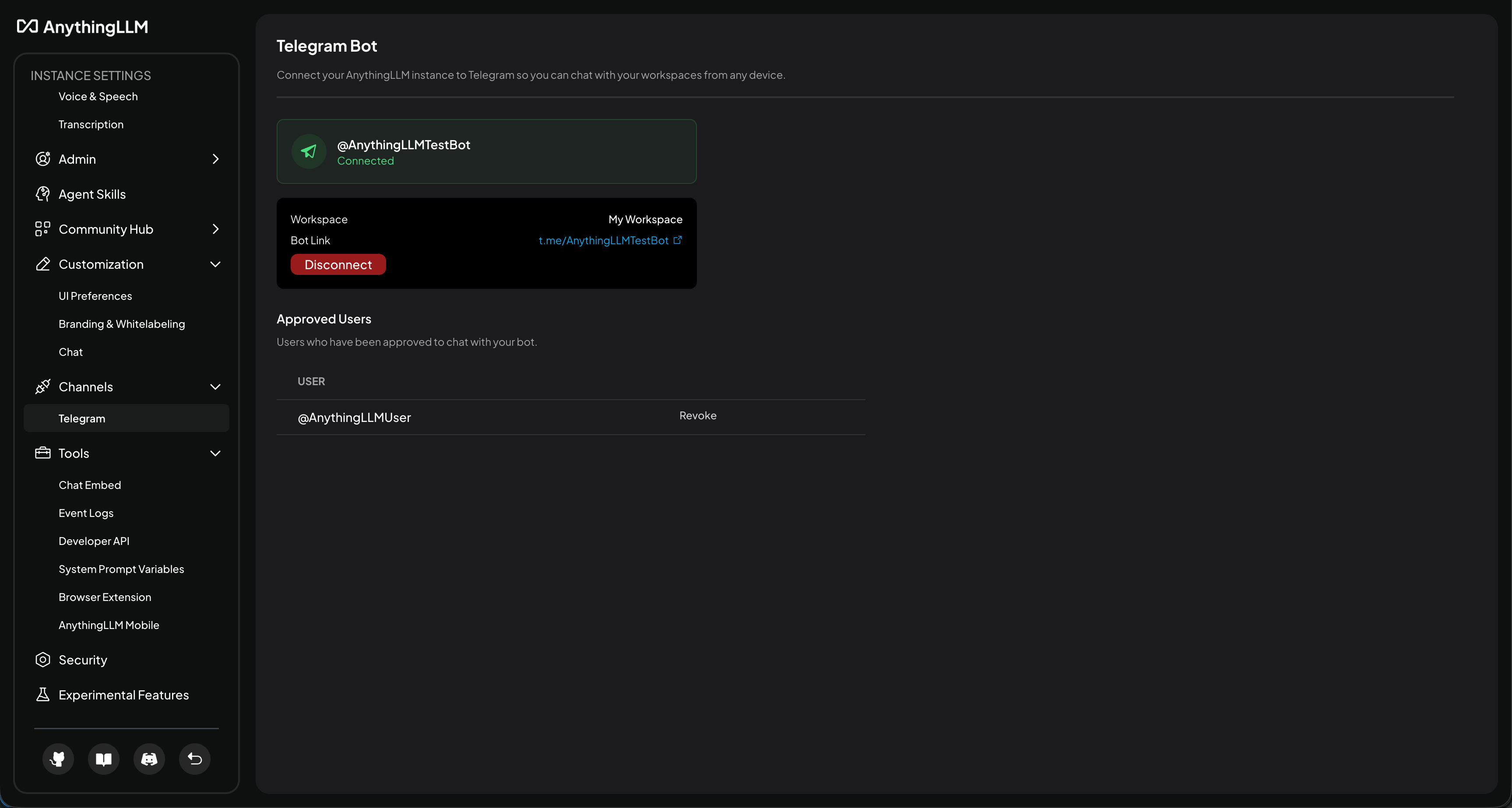Collapse the Channels section
This screenshot has height=808, width=1512.
coord(215,386)
